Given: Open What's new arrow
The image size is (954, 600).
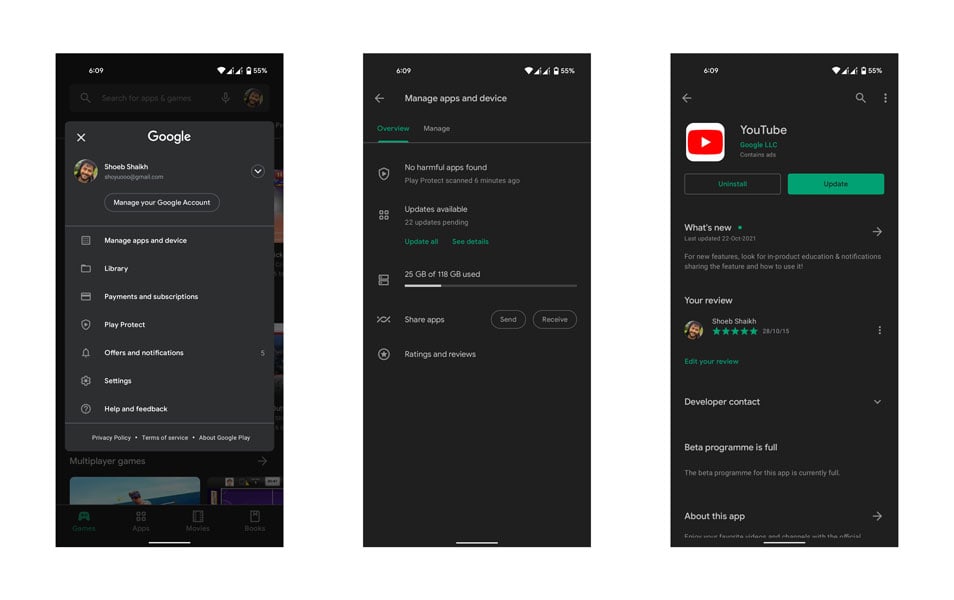Looking at the screenshot, I should (x=877, y=232).
